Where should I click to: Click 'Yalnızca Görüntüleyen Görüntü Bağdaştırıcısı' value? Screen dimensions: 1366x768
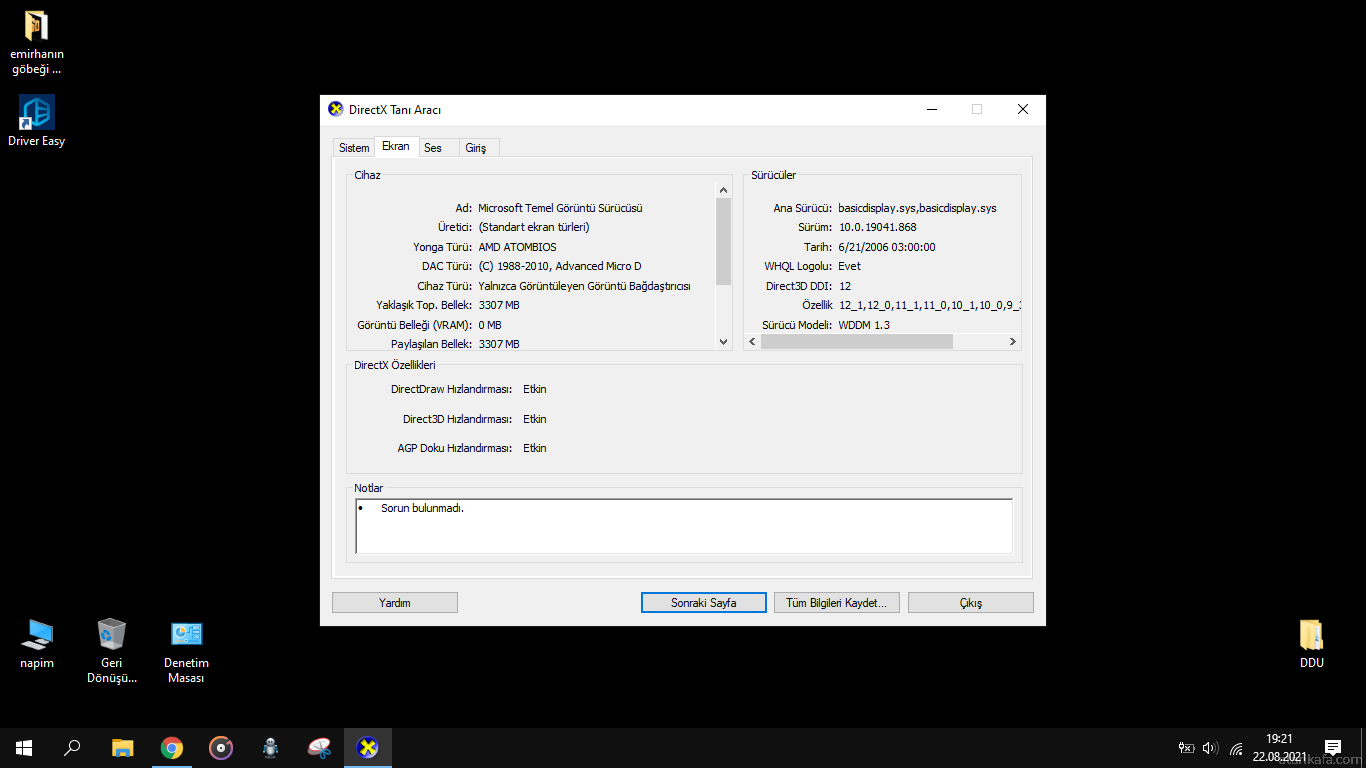pyautogui.click(x=584, y=286)
